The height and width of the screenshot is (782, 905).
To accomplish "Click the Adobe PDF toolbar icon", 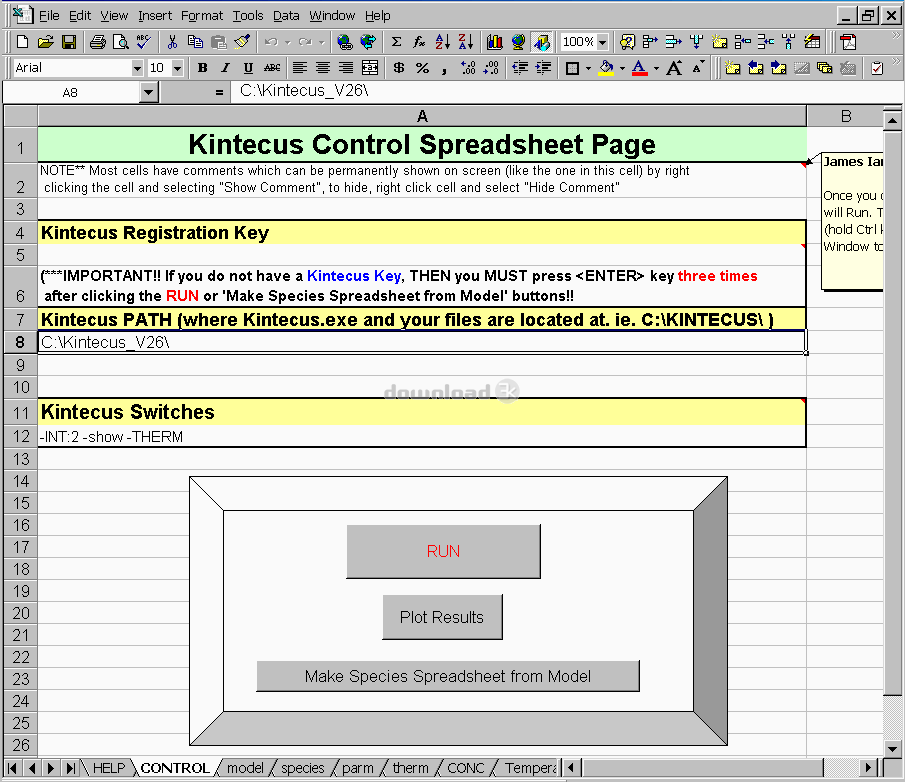I will [848, 42].
